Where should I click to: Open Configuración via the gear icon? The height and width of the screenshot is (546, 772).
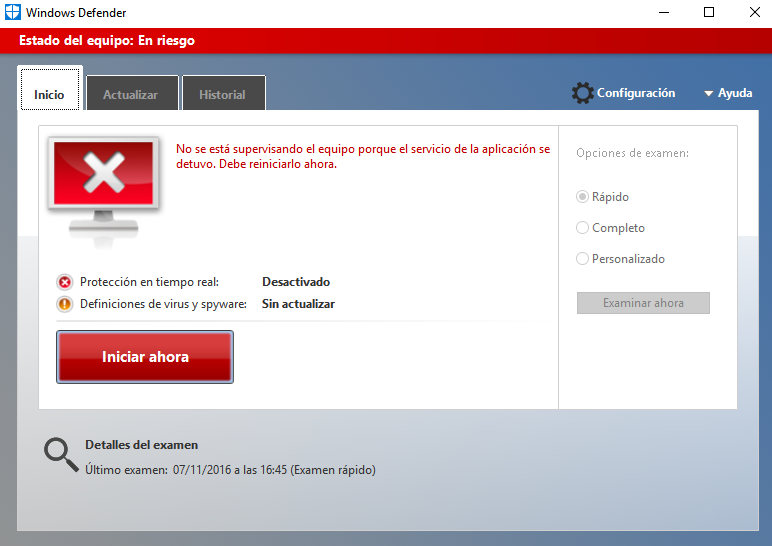[582, 93]
